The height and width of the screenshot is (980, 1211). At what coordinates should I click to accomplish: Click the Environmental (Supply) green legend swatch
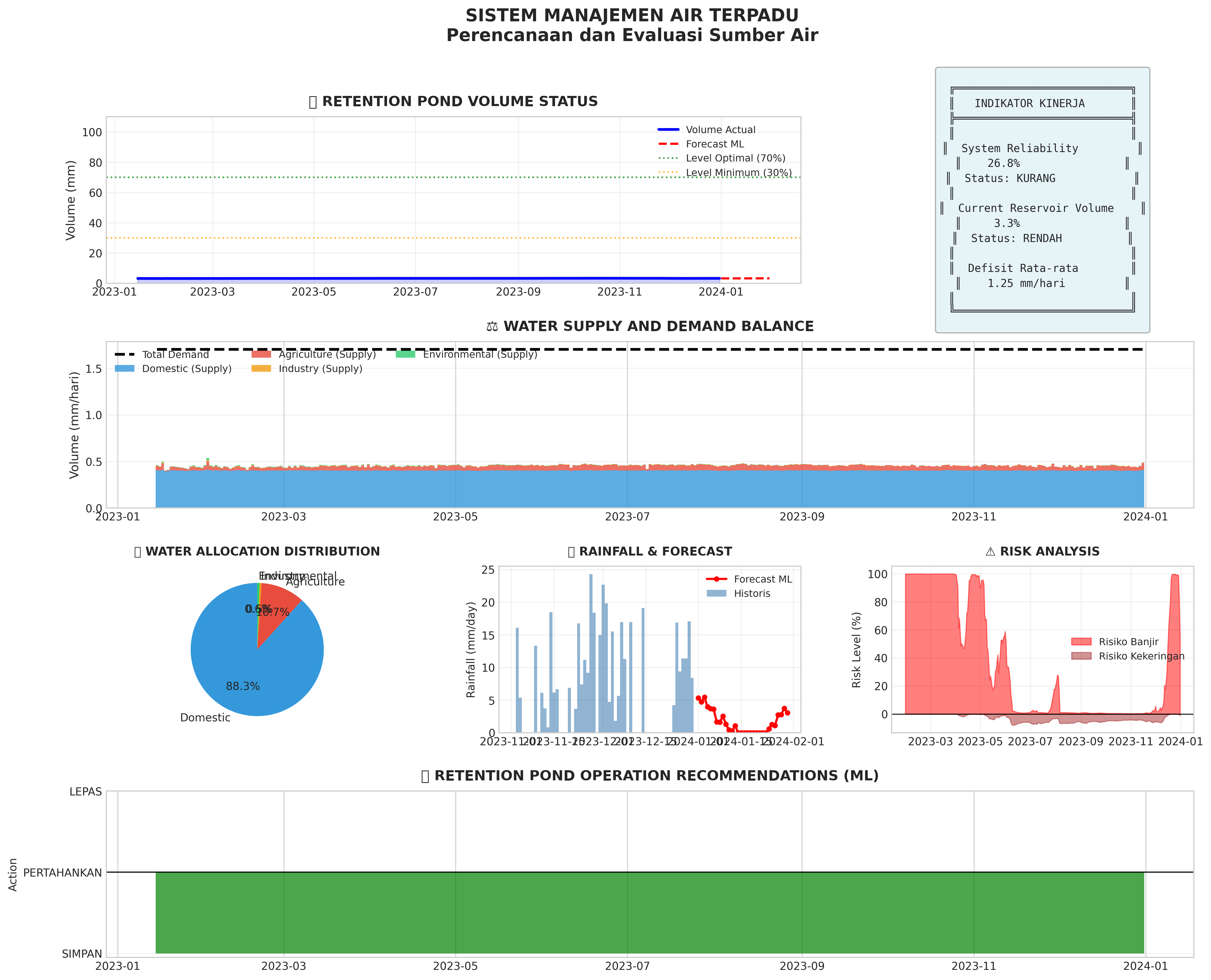coord(405,355)
